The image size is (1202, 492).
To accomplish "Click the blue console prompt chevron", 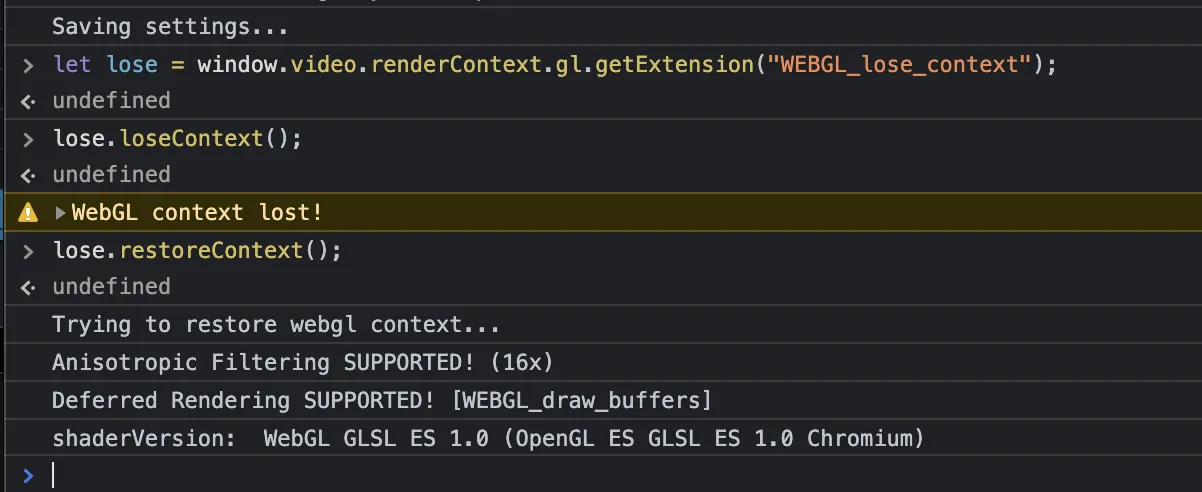I will (28, 475).
